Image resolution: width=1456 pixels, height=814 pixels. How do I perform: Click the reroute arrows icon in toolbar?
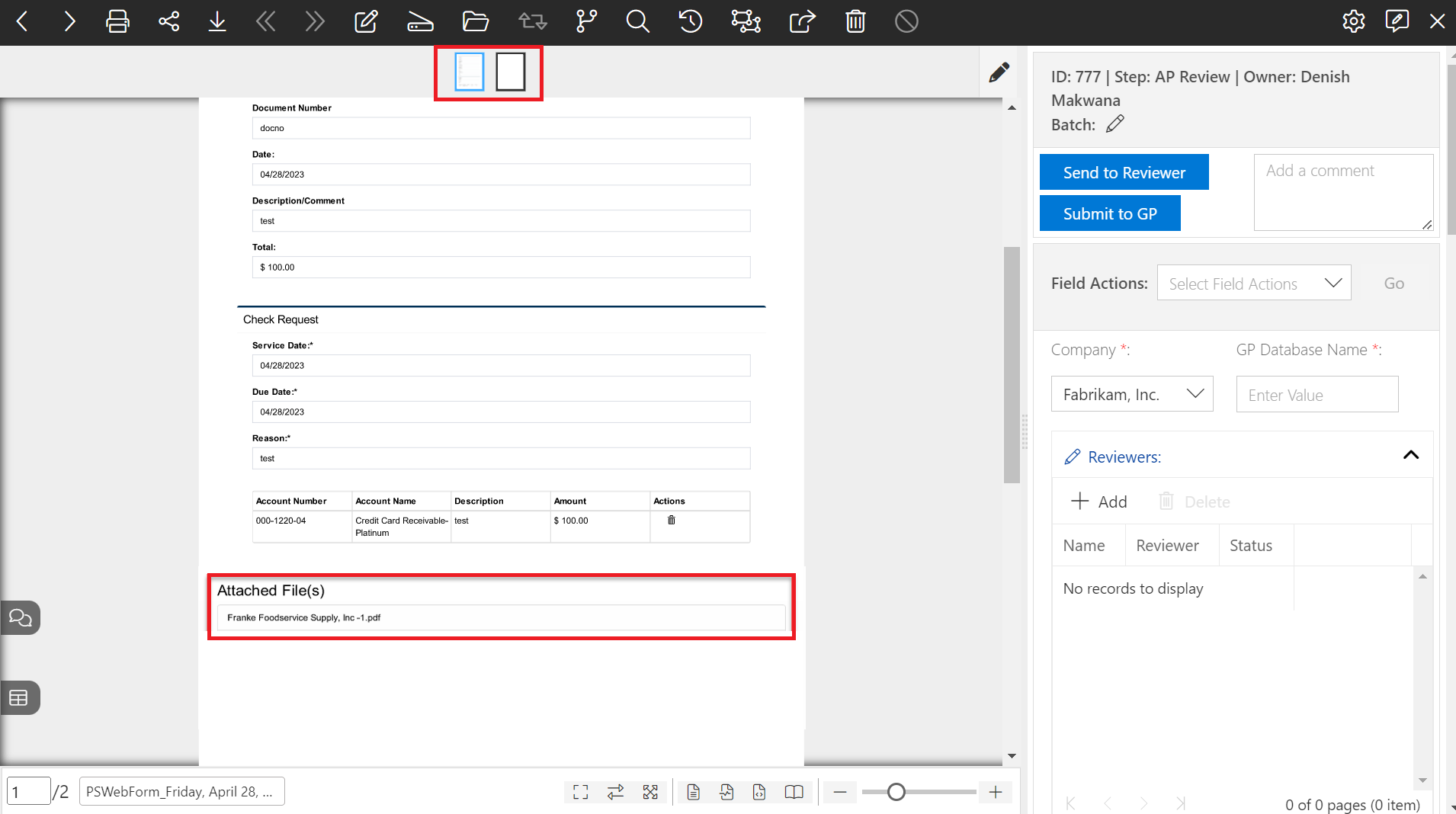(532, 21)
